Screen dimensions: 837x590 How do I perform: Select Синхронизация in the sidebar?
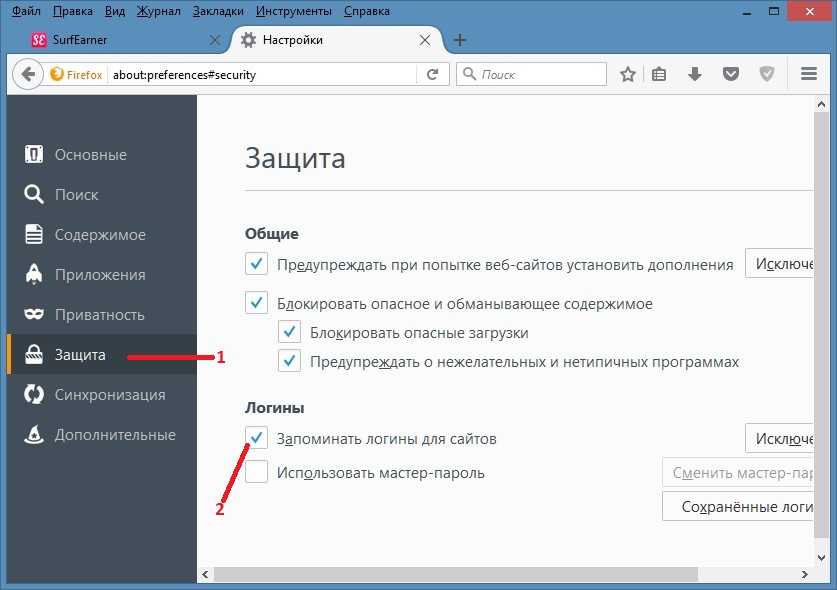[101, 395]
